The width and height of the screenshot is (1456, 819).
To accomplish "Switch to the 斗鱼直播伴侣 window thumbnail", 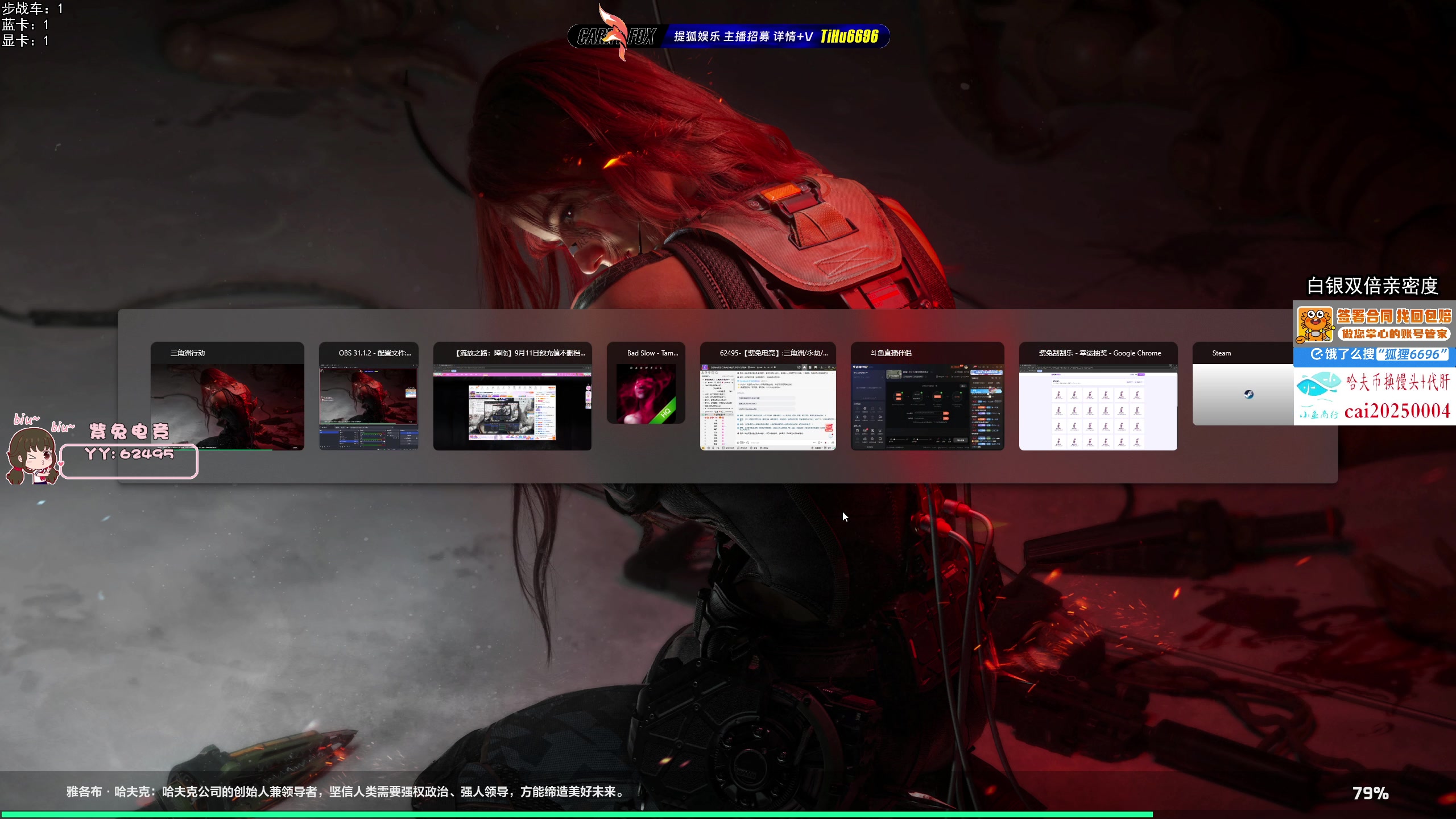I will 928,396.
